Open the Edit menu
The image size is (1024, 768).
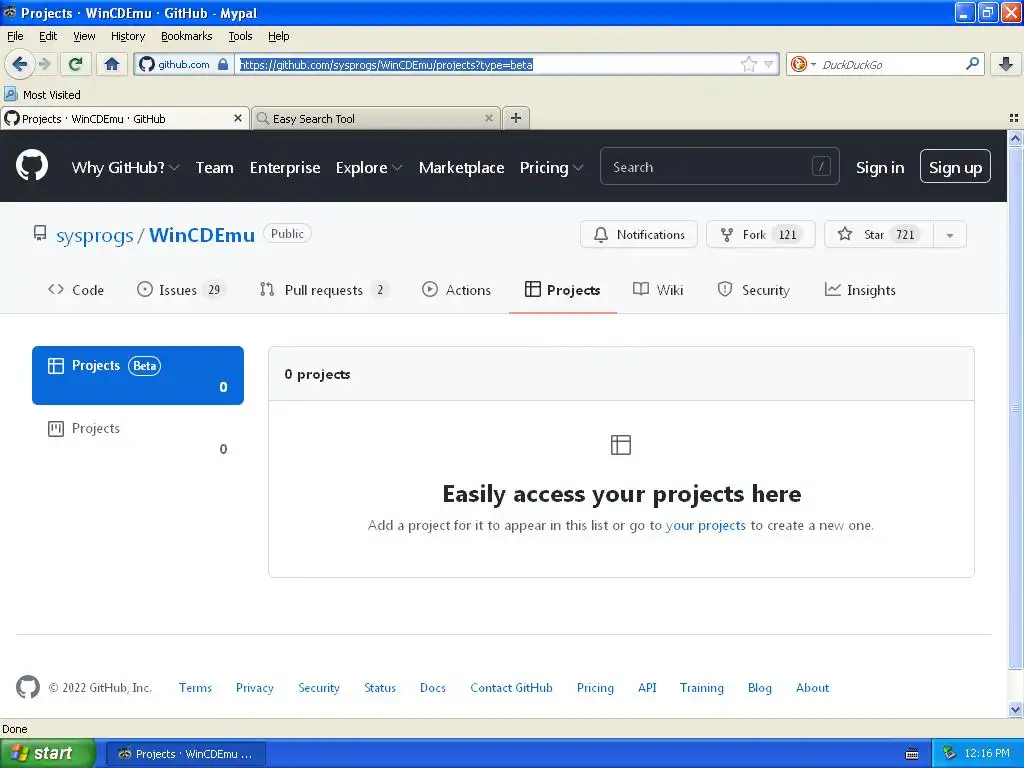(x=48, y=36)
